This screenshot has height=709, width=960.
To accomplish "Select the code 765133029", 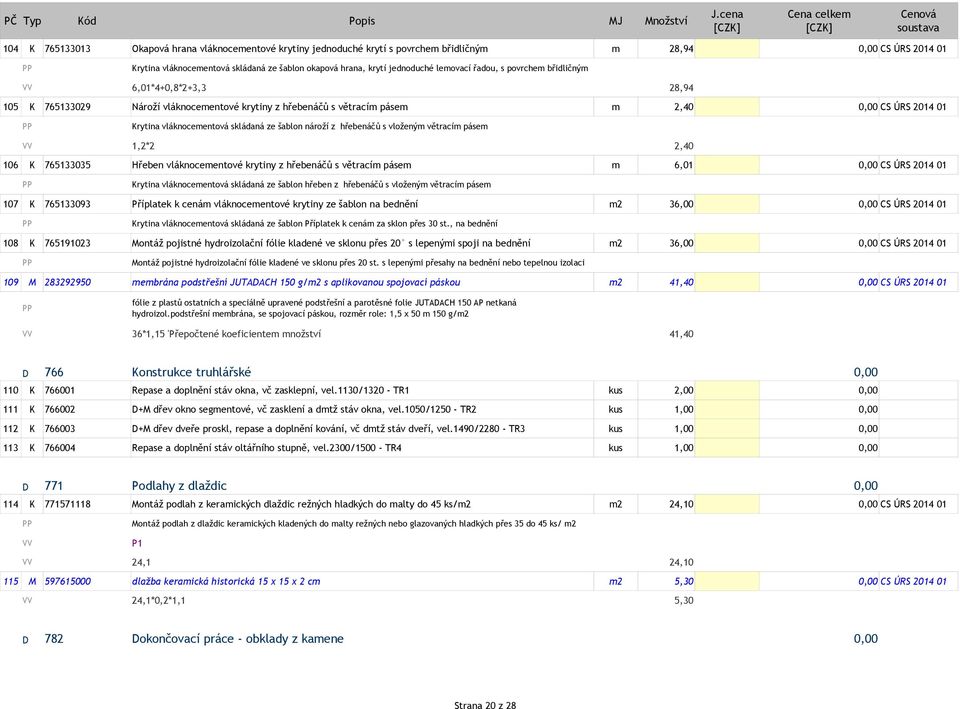I will click(x=67, y=107).
